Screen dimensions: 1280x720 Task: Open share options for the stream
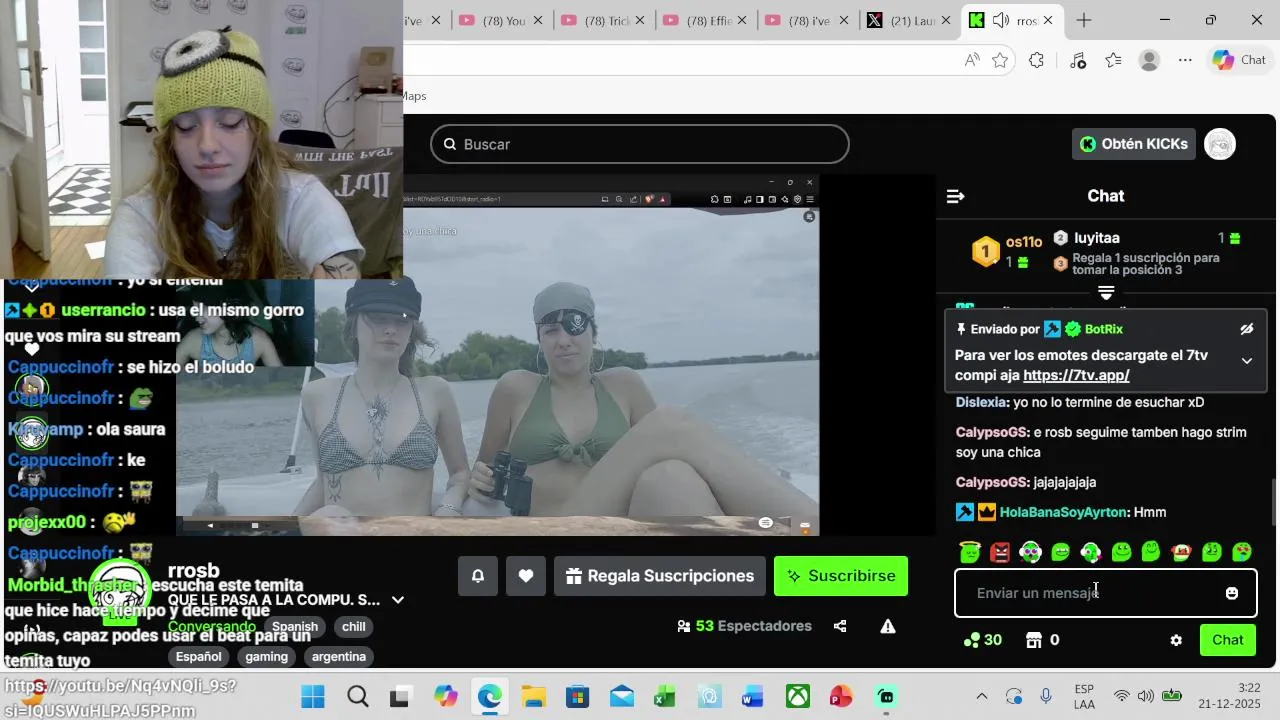pyautogui.click(x=840, y=626)
